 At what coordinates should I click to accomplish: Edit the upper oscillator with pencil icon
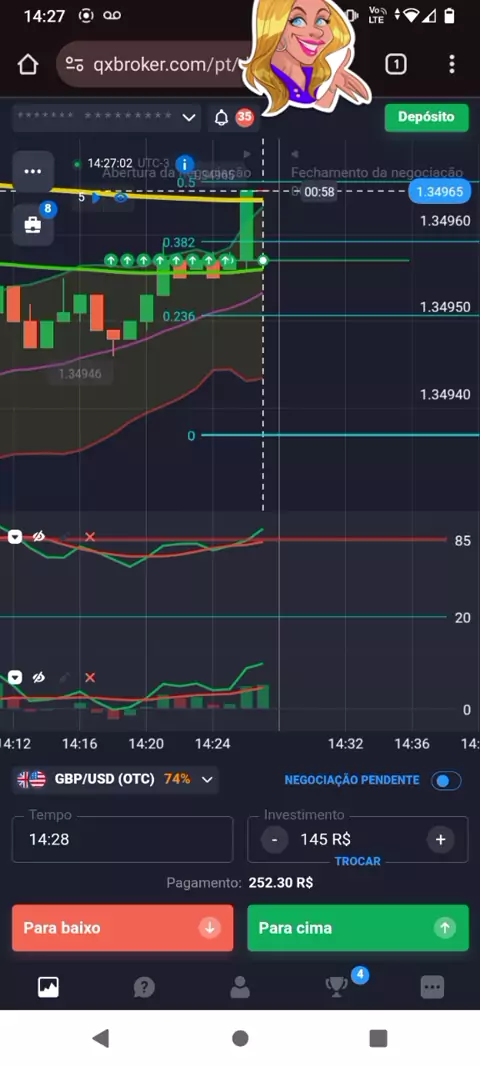pos(65,537)
